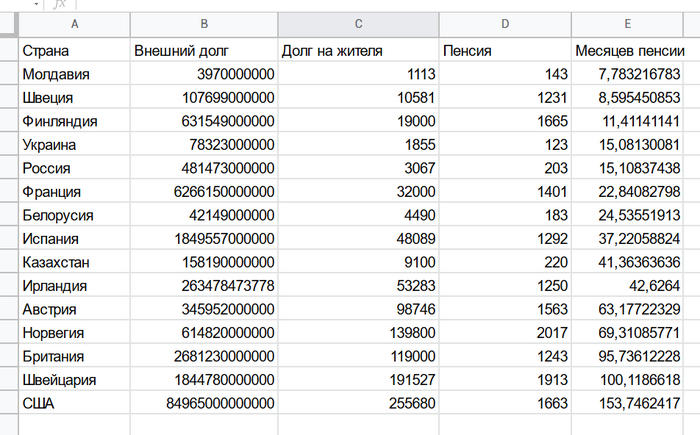Open the name box dropdown arrow
Screen dimensions: 700x435
point(37,4)
